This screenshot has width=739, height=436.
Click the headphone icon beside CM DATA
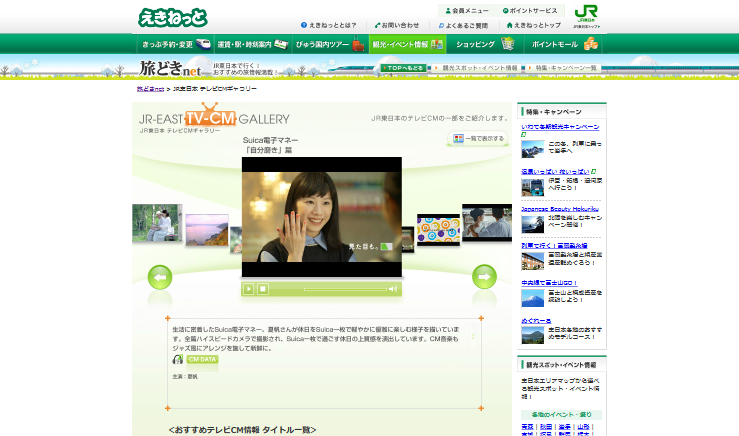(178, 359)
